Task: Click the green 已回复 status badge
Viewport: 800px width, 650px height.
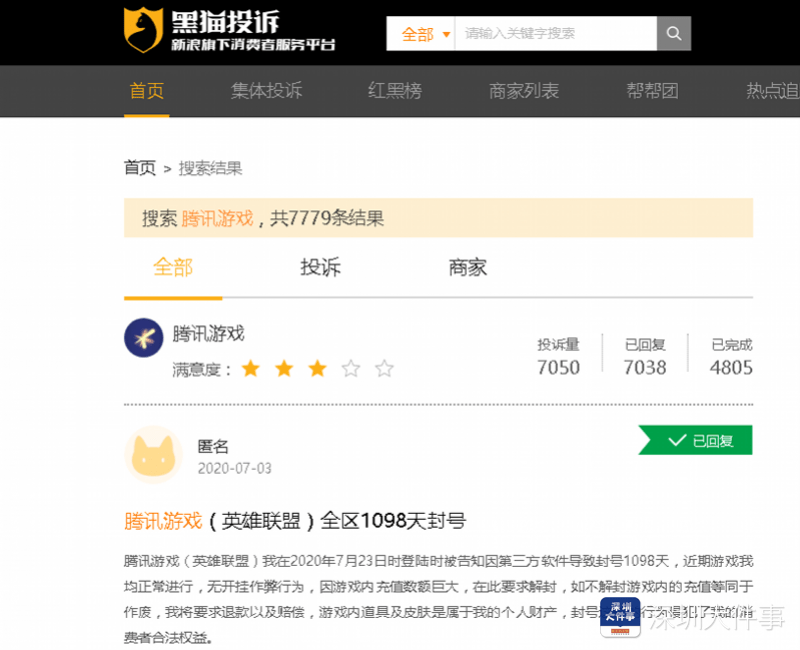Action: point(696,440)
